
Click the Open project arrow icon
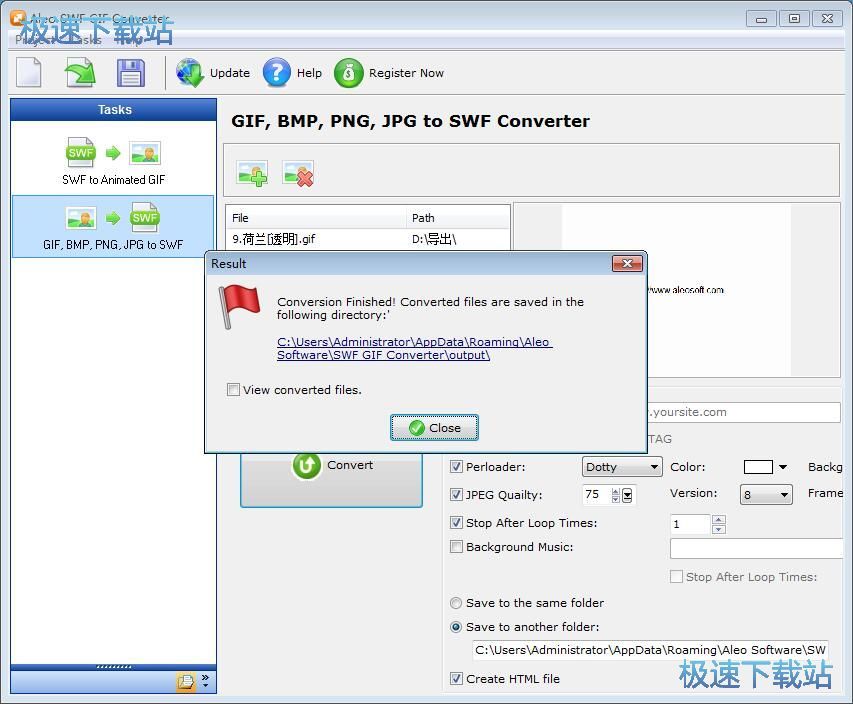click(80, 73)
